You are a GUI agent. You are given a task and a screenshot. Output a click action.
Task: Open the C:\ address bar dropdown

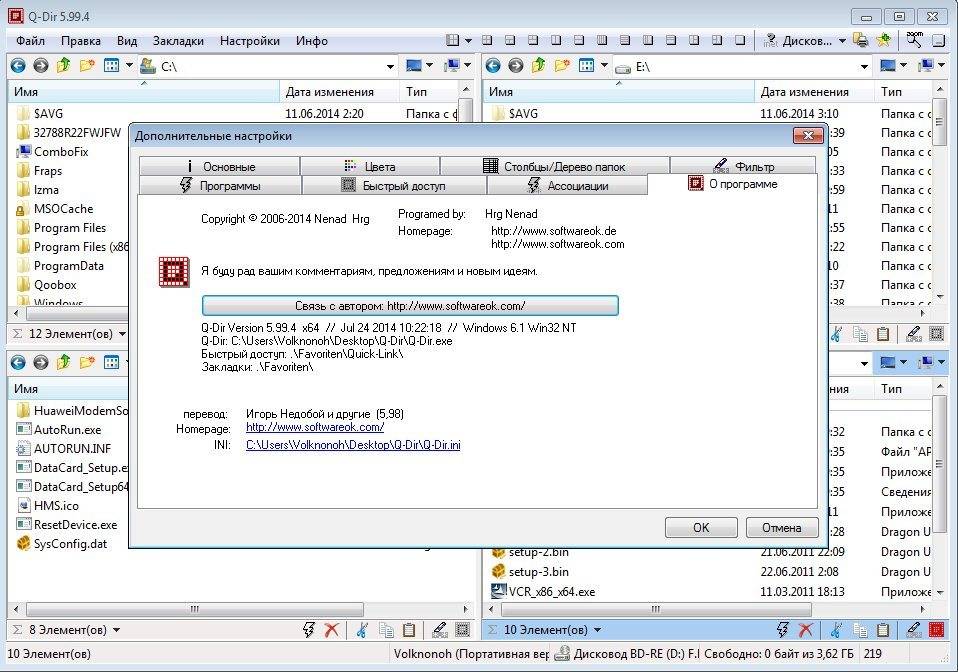(393, 66)
